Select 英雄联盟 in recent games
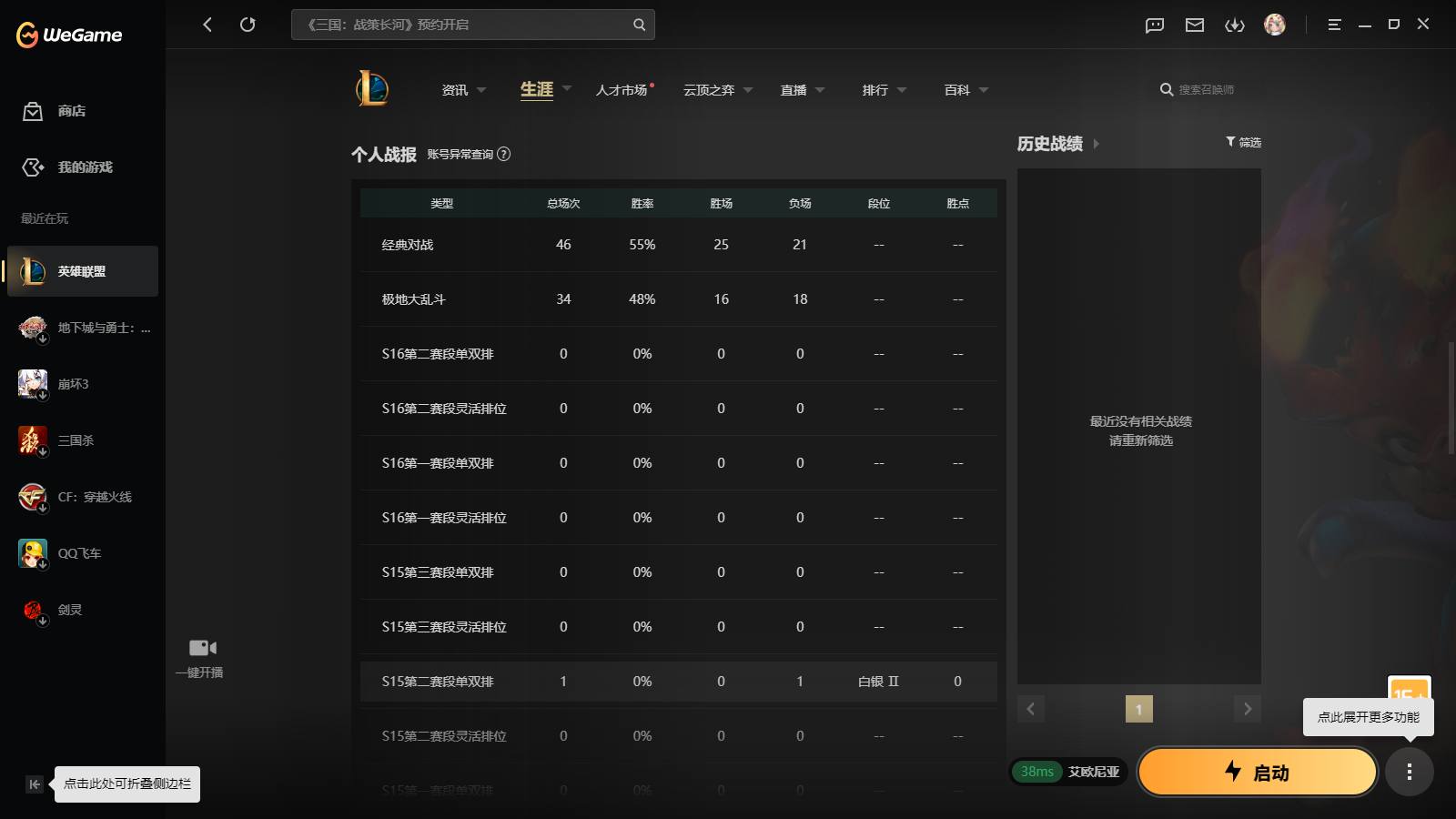 pyautogui.click(x=83, y=271)
